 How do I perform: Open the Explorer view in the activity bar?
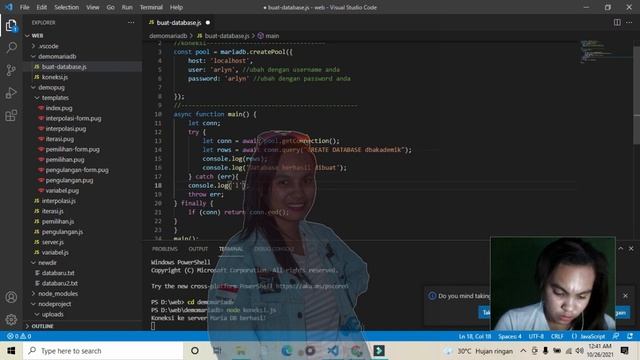[11, 26]
